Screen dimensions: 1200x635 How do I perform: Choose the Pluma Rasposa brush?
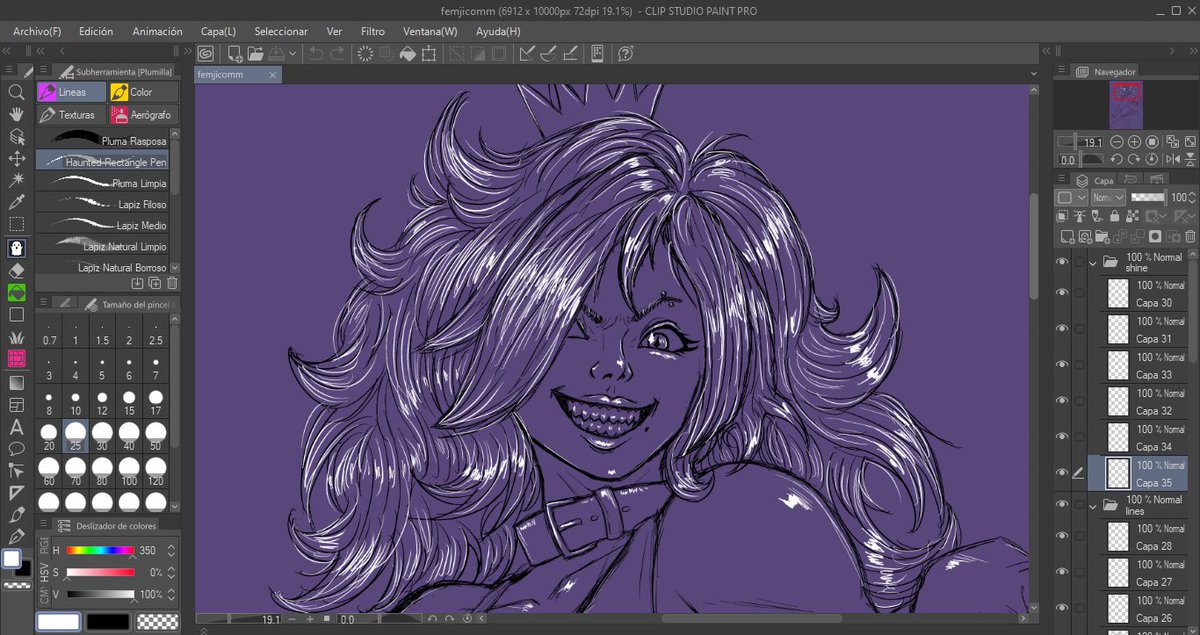point(103,140)
